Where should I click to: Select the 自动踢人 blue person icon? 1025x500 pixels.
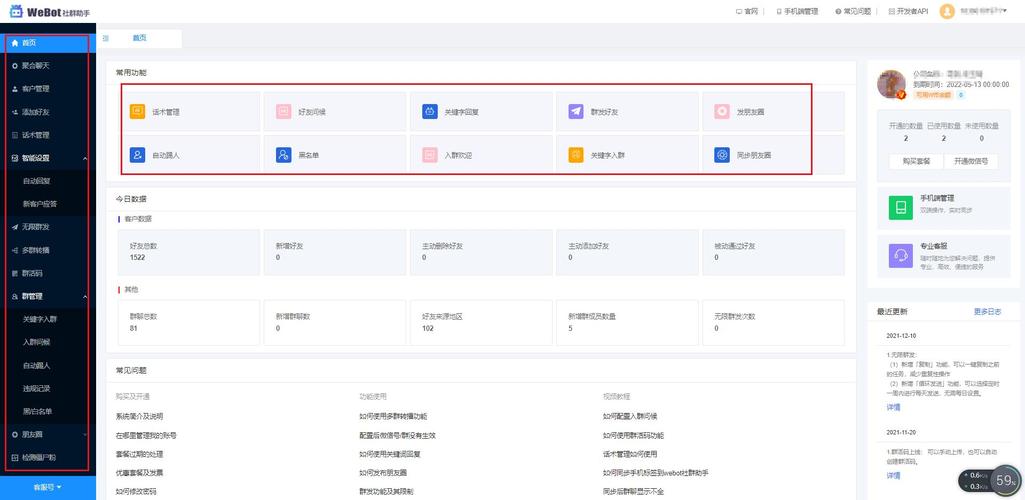(137, 155)
